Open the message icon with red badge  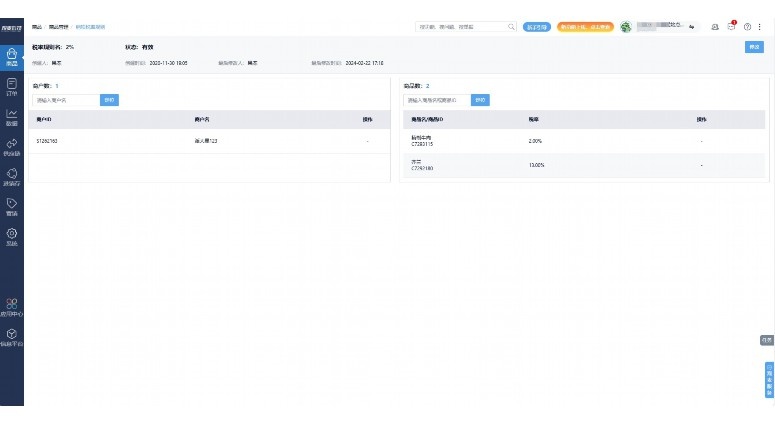point(732,26)
